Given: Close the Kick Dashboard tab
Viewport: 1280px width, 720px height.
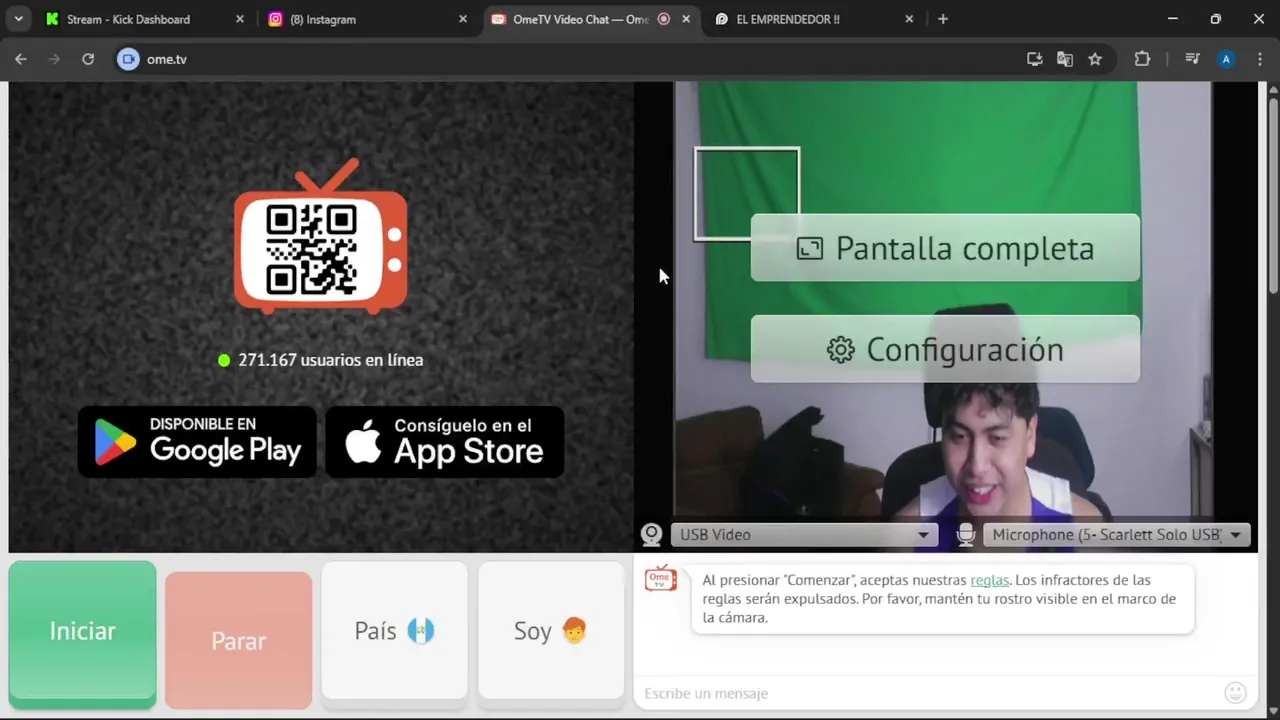Looking at the screenshot, I should click(x=240, y=19).
